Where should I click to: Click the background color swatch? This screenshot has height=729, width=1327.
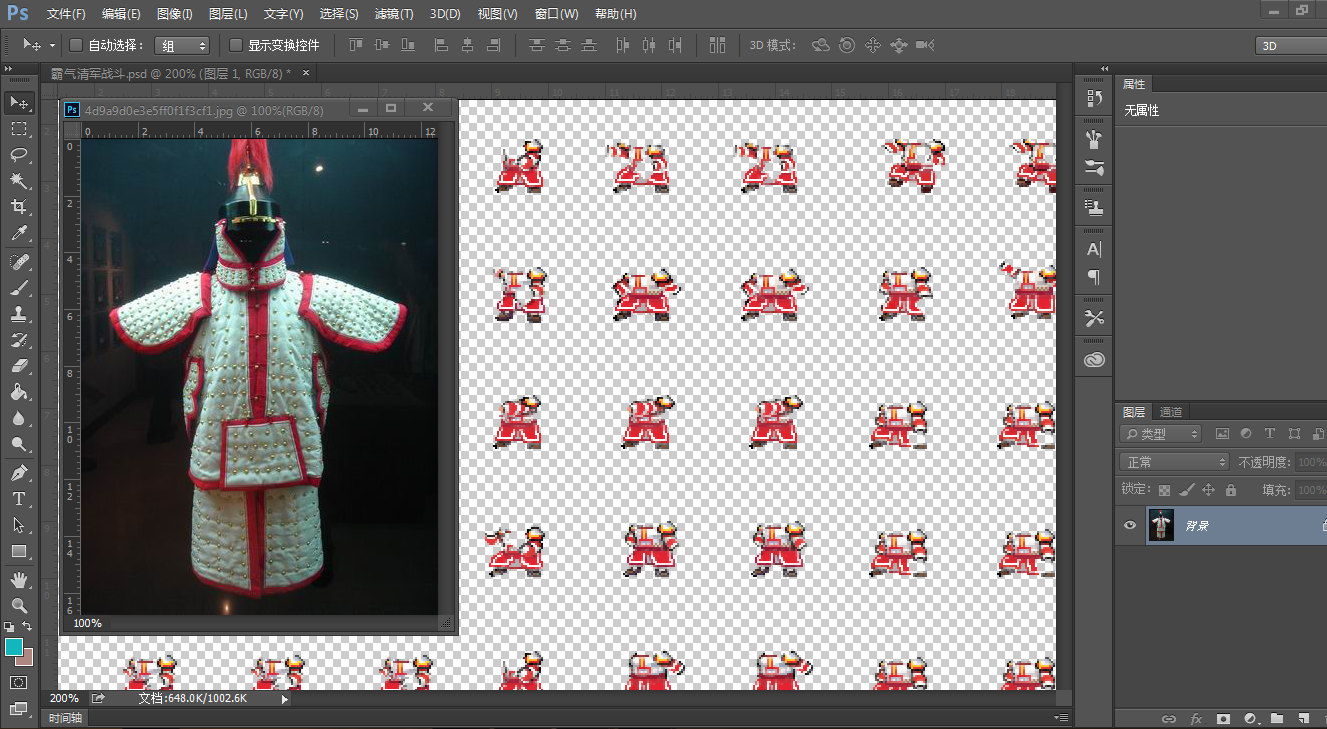coord(26,657)
